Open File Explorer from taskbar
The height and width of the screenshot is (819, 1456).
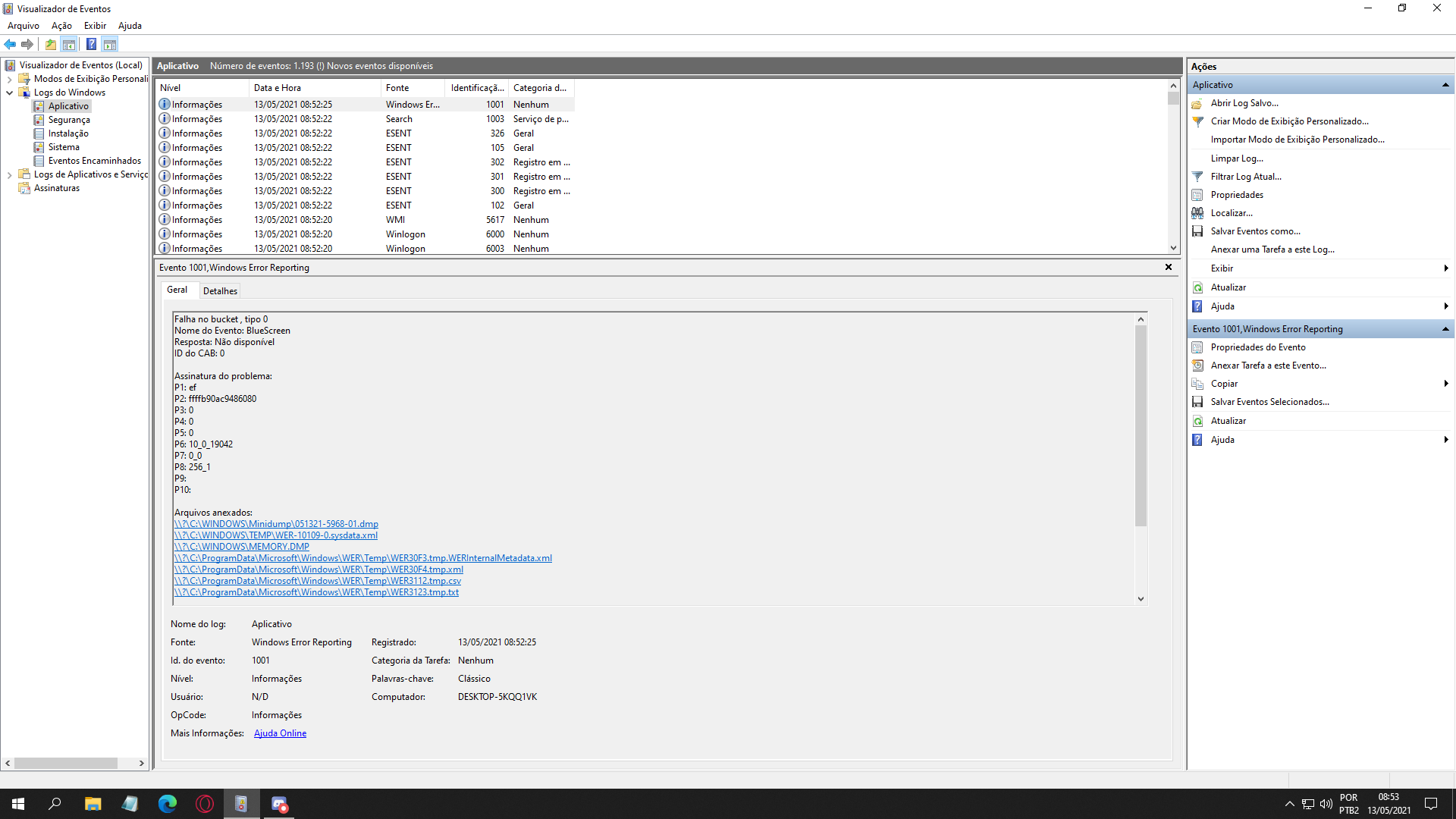click(93, 804)
